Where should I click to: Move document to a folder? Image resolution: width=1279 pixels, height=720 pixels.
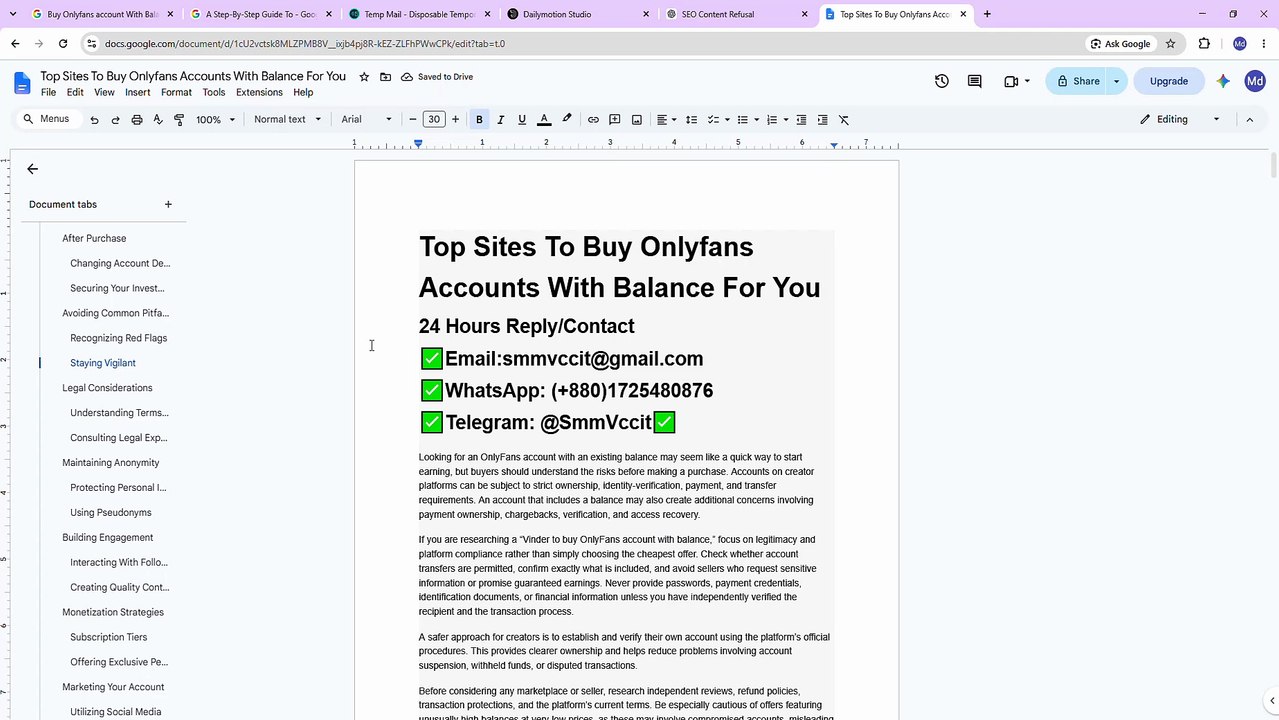click(x=385, y=77)
